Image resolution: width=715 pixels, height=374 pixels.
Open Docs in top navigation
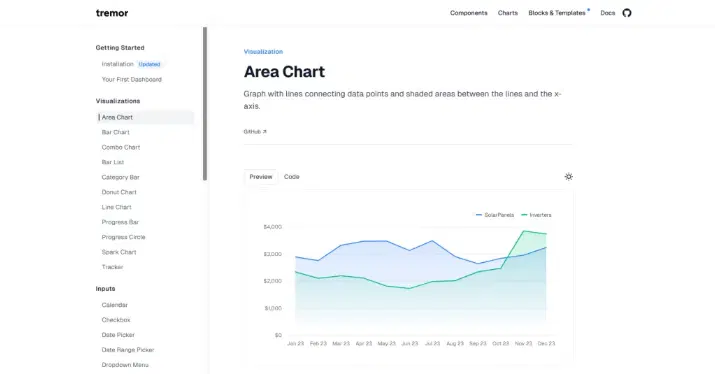click(x=607, y=13)
